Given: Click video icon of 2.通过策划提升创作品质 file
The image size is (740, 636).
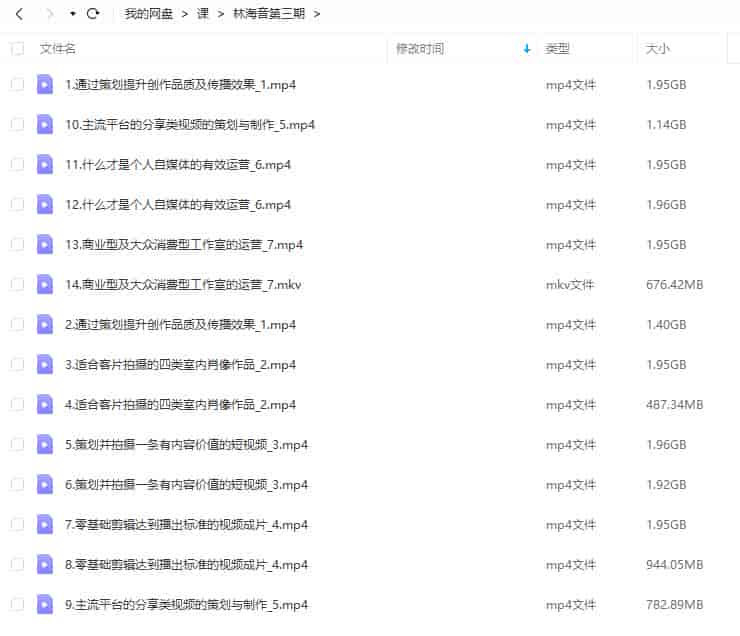Looking at the screenshot, I should pyautogui.click(x=45, y=325).
